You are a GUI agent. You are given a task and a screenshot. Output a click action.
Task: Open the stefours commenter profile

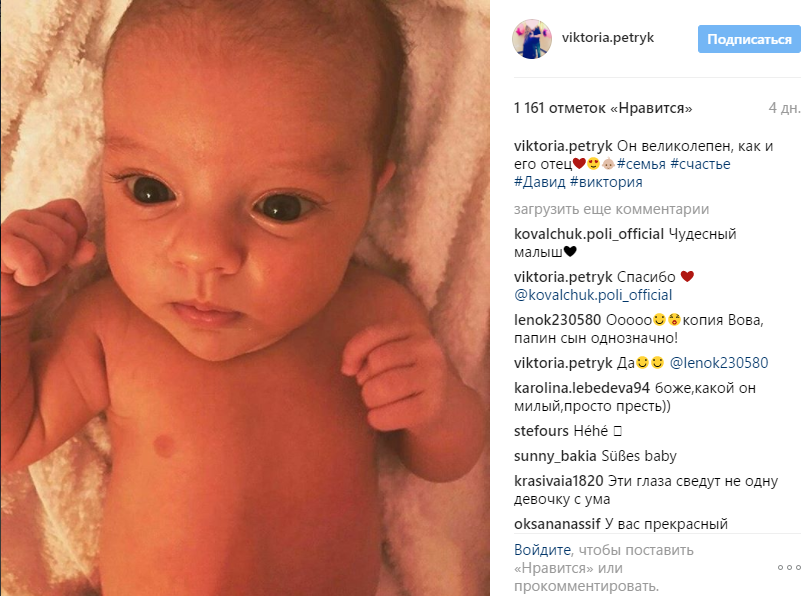pyautogui.click(x=541, y=431)
